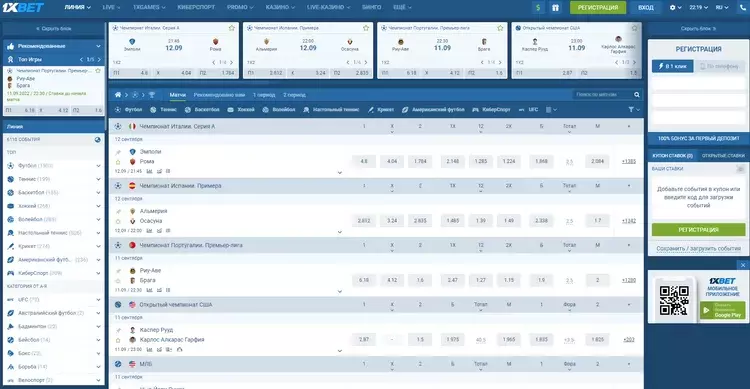This screenshot has height=389, width=750.
Task: Expand Теннис in the left sidebar
Action: (x=98, y=179)
